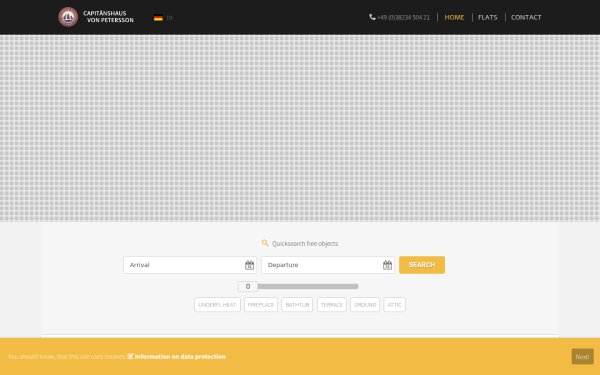
Task: Toggle the BATHTUB filter
Action: point(297,305)
